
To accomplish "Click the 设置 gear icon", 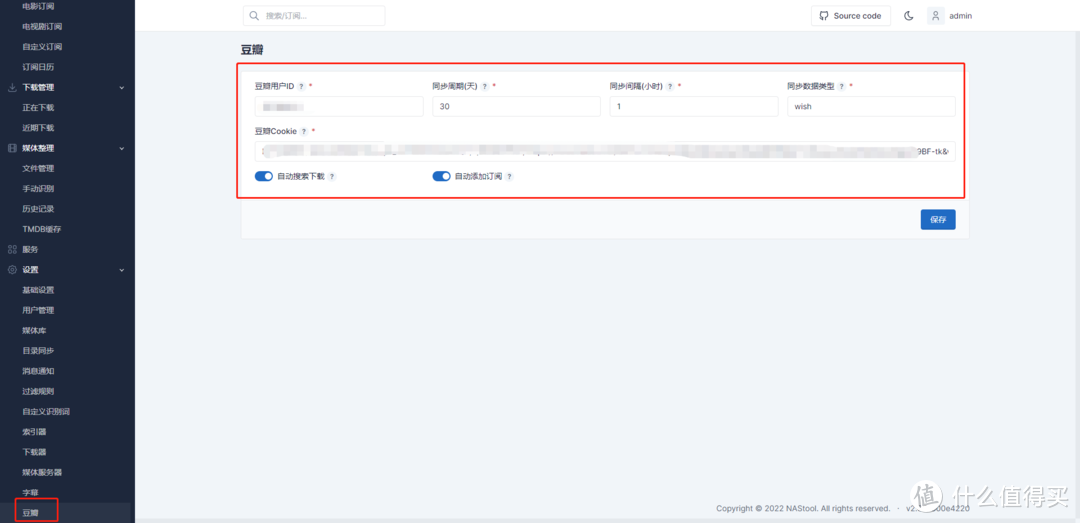I will pyautogui.click(x=12, y=269).
